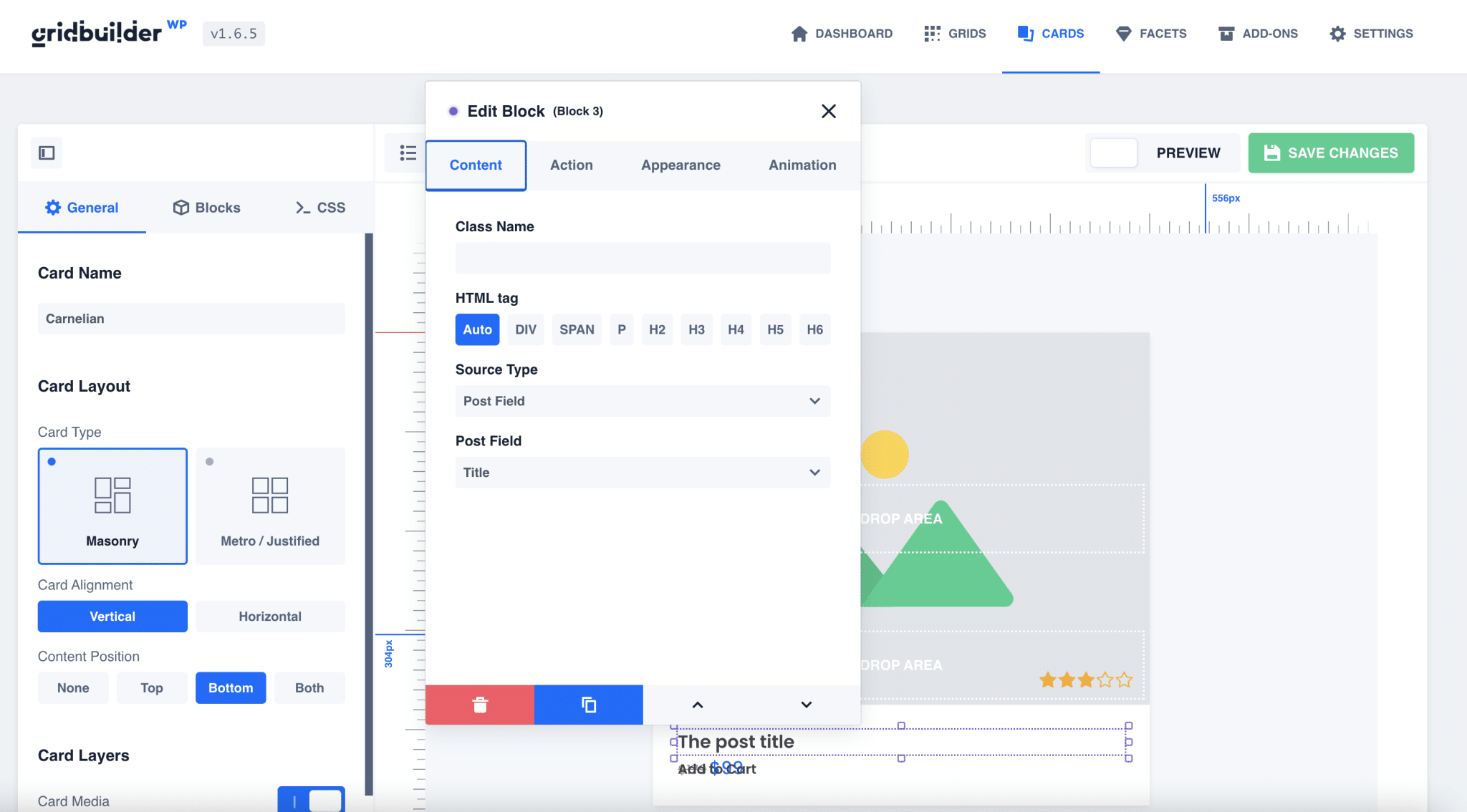The width and height of the screenshot is (1467, 812).
Task: Open the Post Field Title dropdown
Action: point(643,473)
